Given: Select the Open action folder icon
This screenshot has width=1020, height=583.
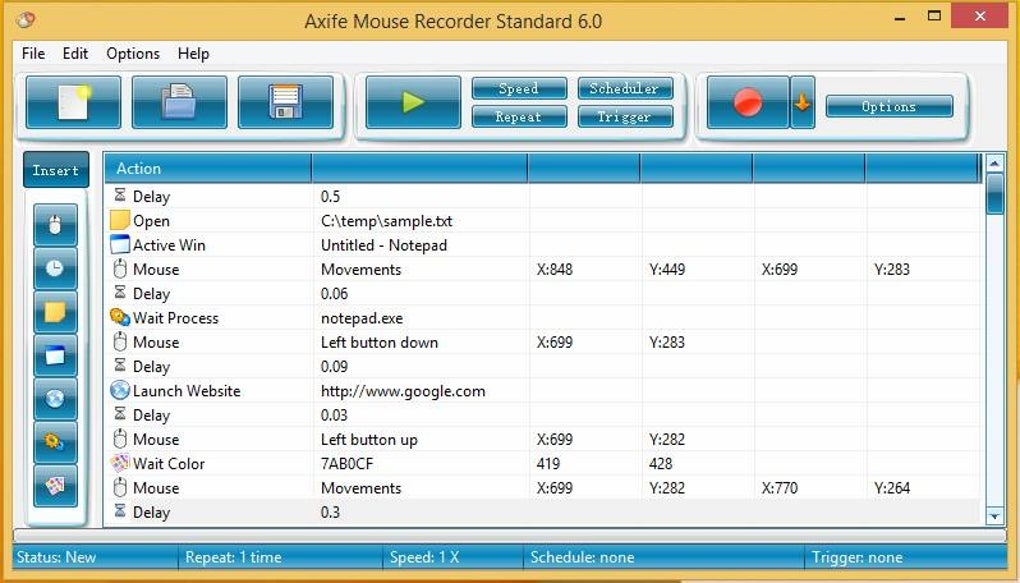Looking at the screenshot, I should coord(120,220).
